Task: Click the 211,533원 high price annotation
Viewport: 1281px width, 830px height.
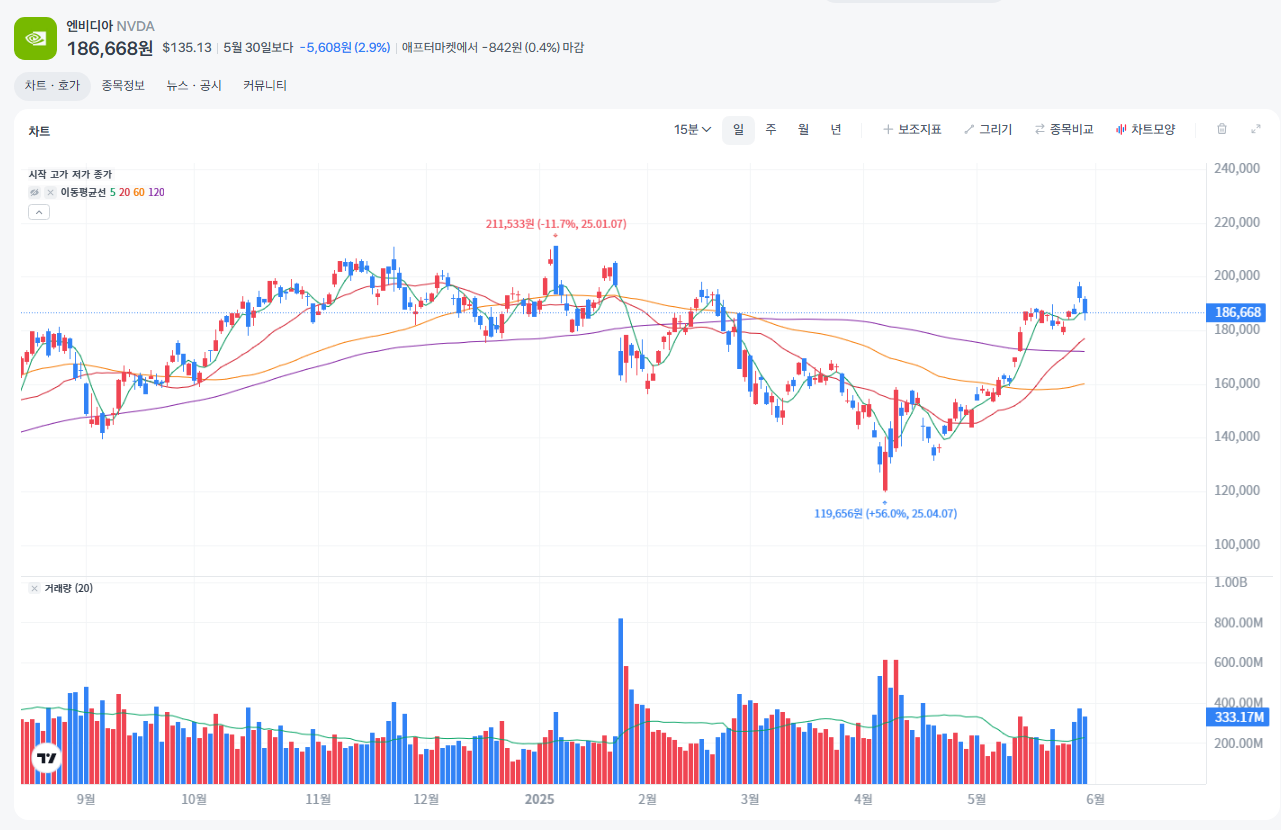Action: click(x=556, y=224)
